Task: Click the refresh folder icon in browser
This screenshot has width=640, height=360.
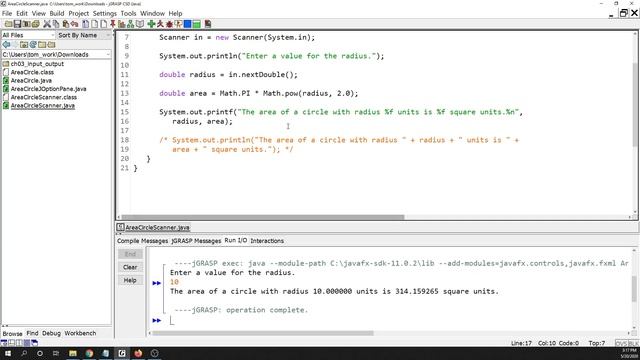Action: click(x=33, y=44)
